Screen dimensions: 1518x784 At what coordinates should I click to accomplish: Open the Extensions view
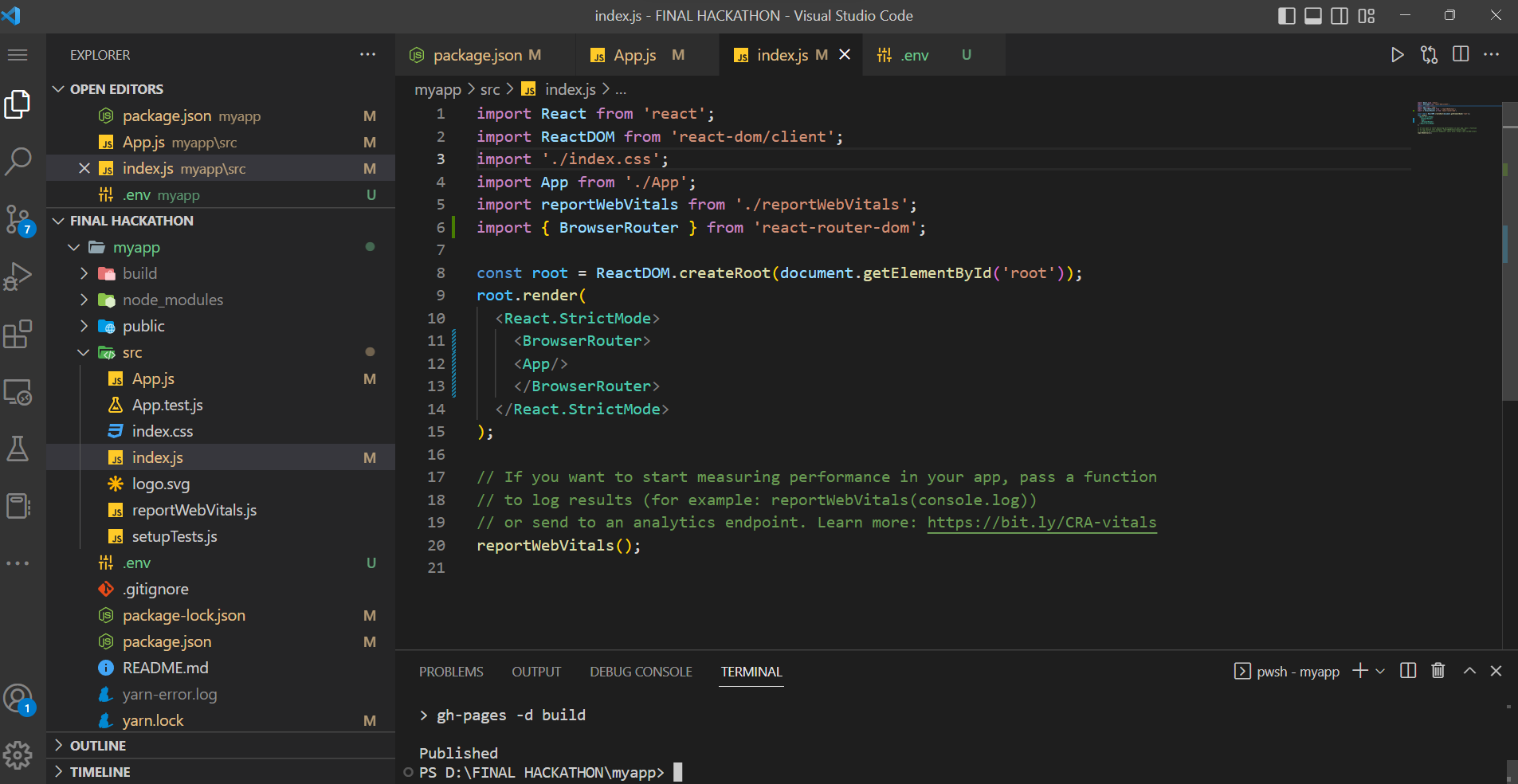18,334
